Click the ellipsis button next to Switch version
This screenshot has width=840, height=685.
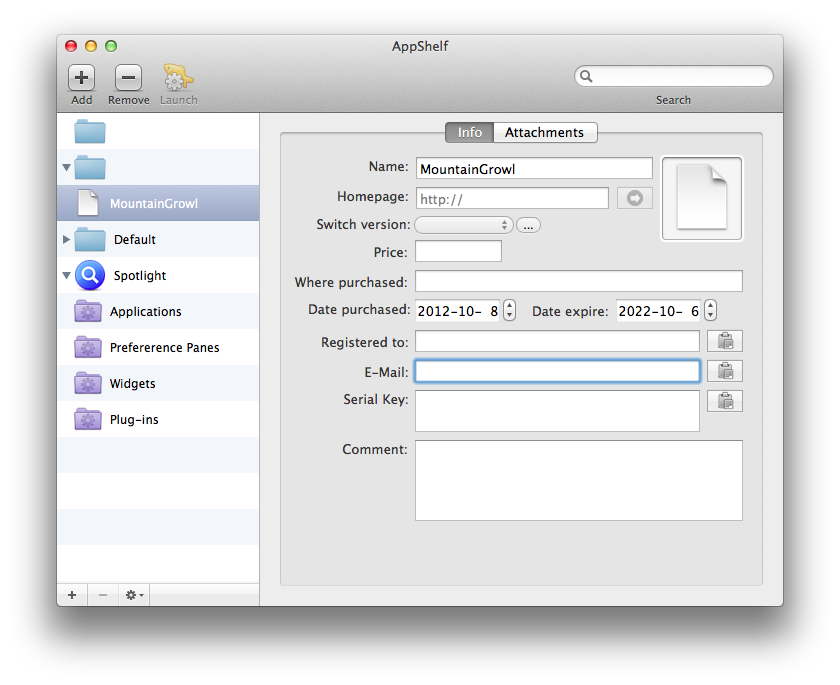528,225
